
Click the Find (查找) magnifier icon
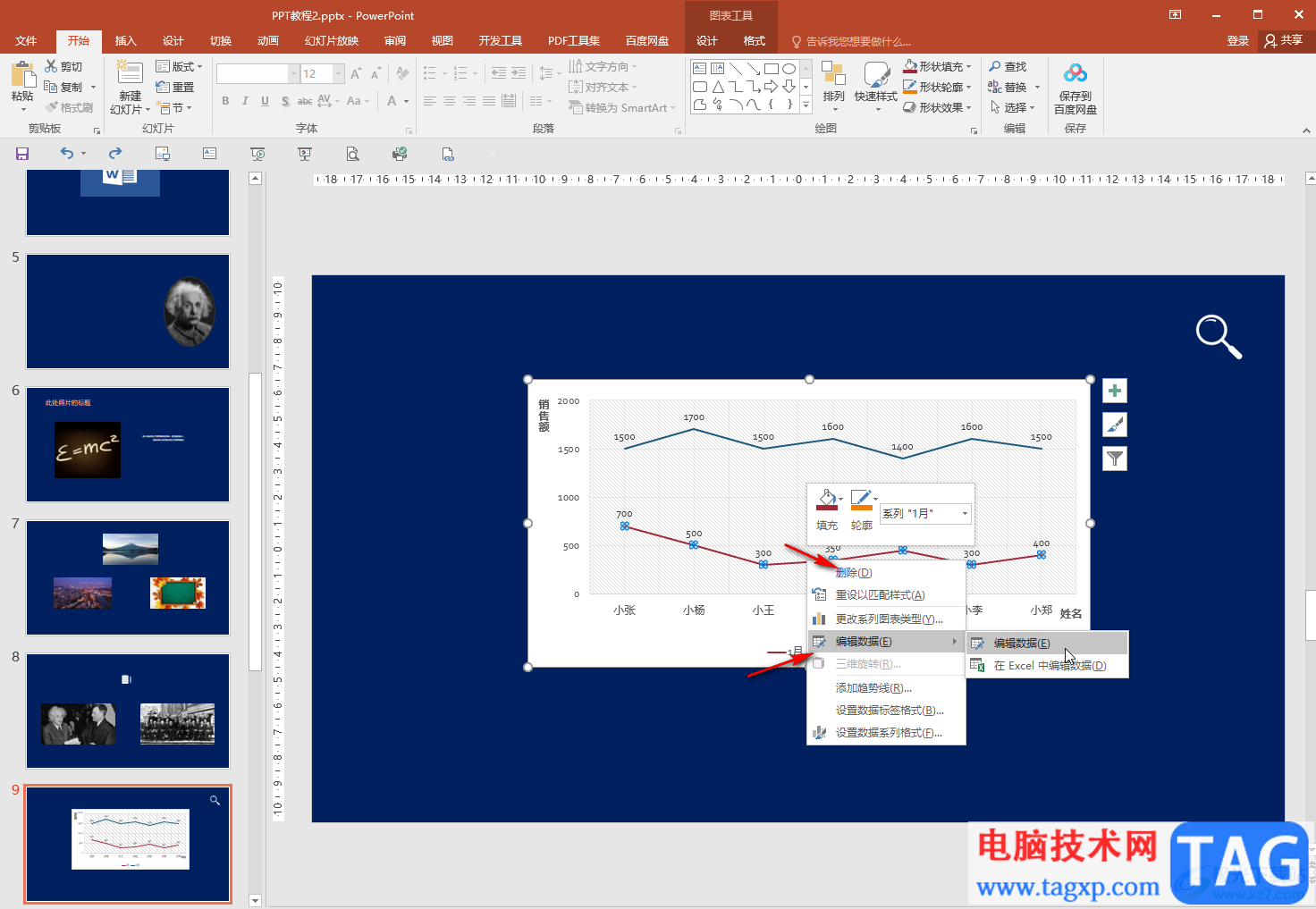[995, 67]
